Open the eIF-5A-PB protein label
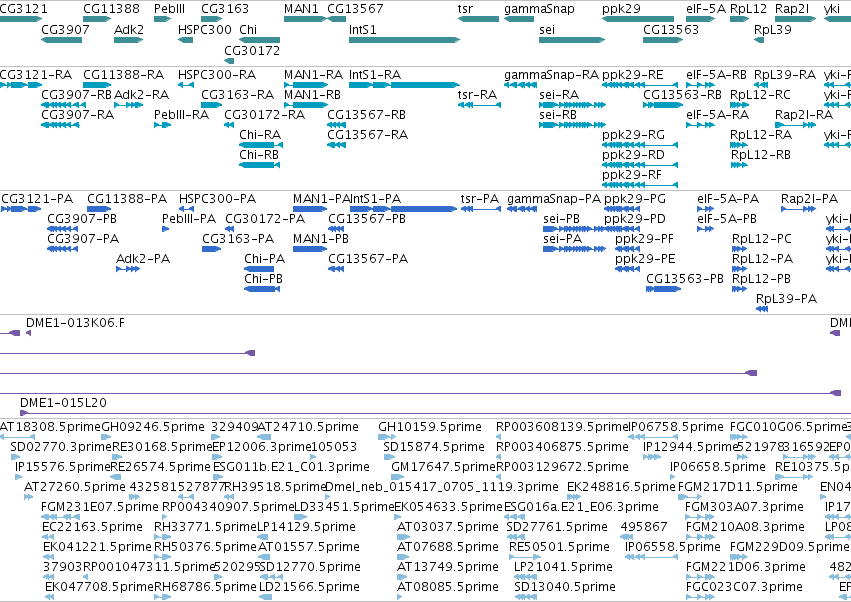 pos(727,219)
